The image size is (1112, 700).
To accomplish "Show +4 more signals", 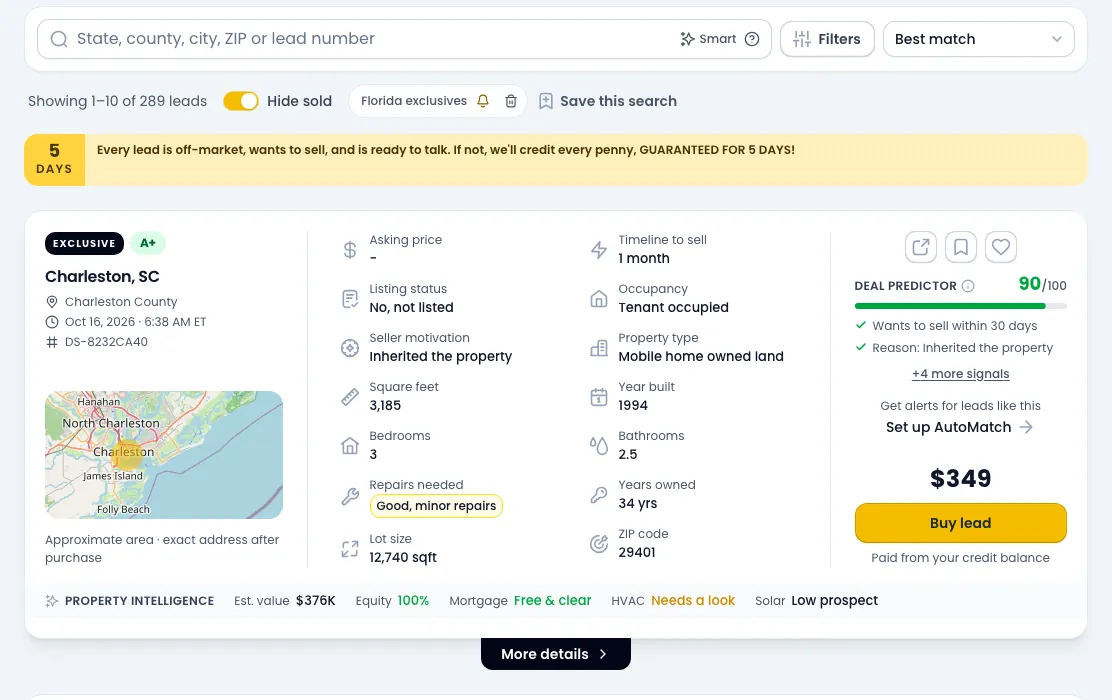I will 960,374.
